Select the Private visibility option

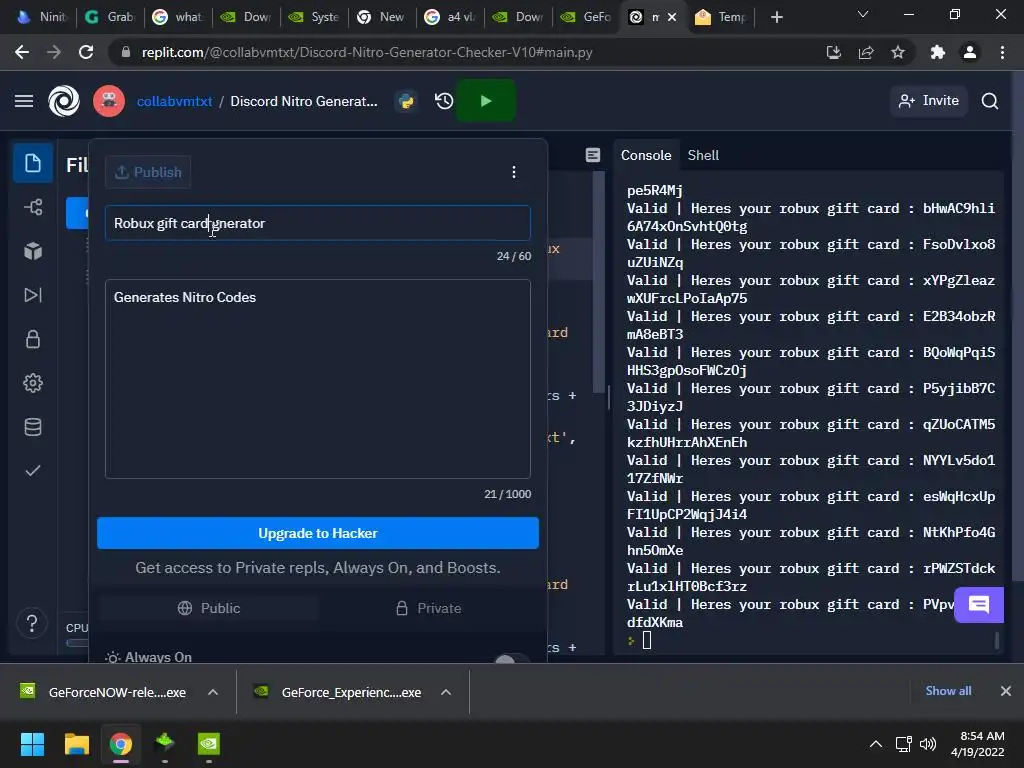429,608
